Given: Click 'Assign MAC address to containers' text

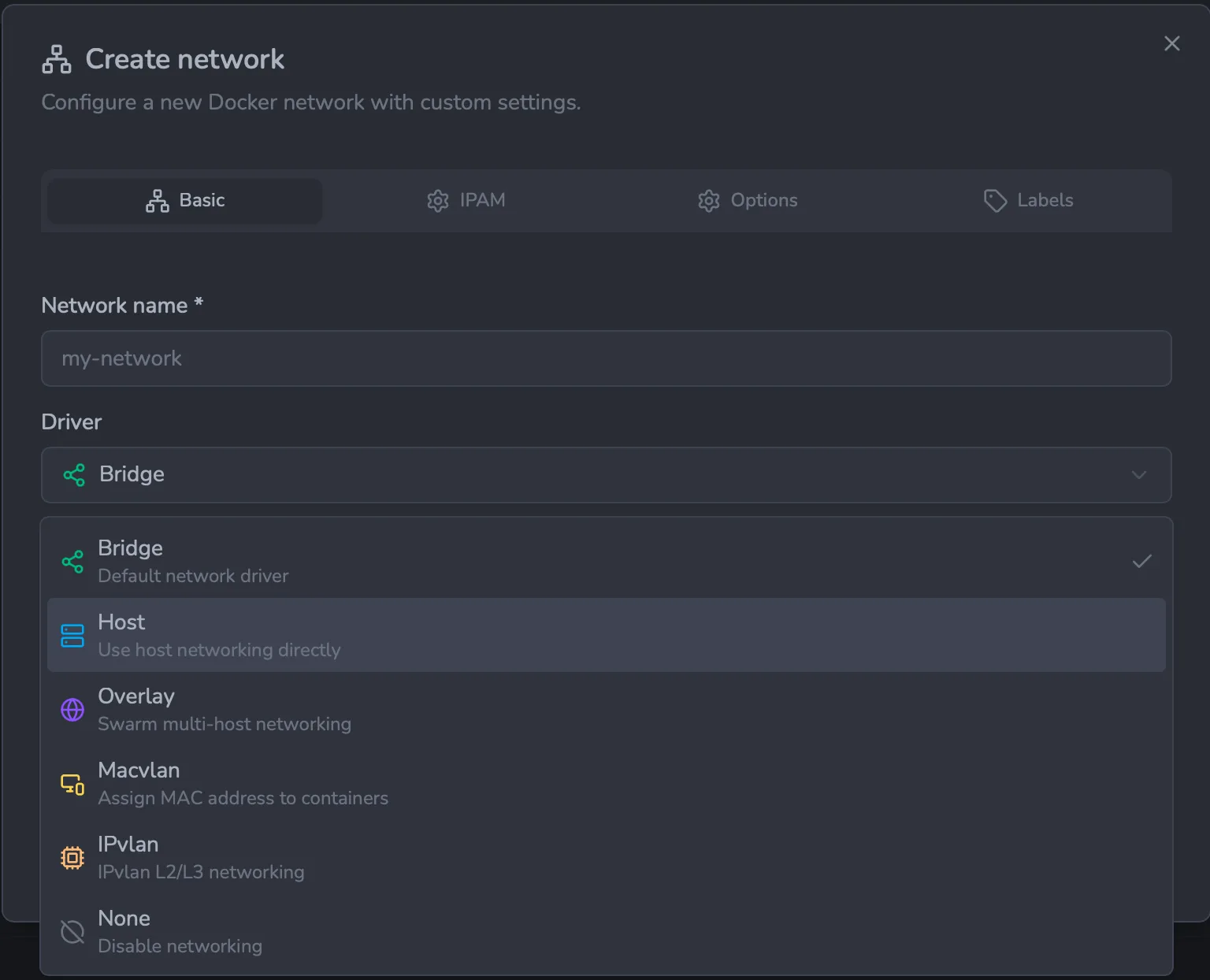Looking at the screenshot, I should click(x=243, y=798).
